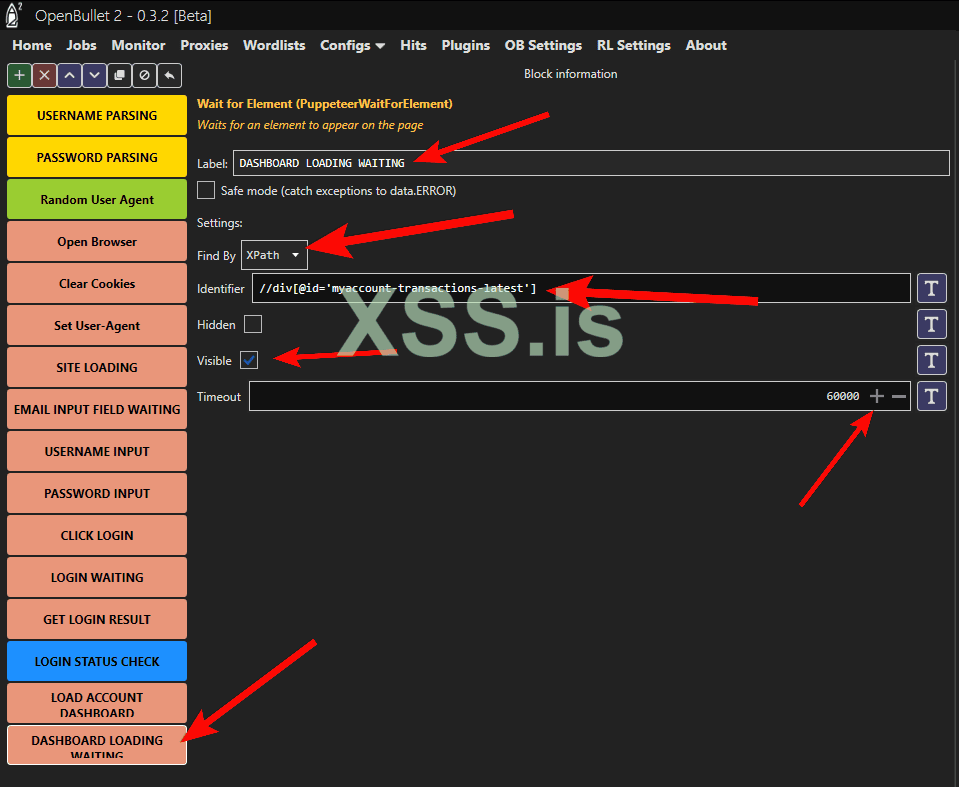This screenshot has width=959, height=787.
Task: Switch the Timeout setting to variable mode with its T icon
Action: pyautogui.click(x=931, y=396)
